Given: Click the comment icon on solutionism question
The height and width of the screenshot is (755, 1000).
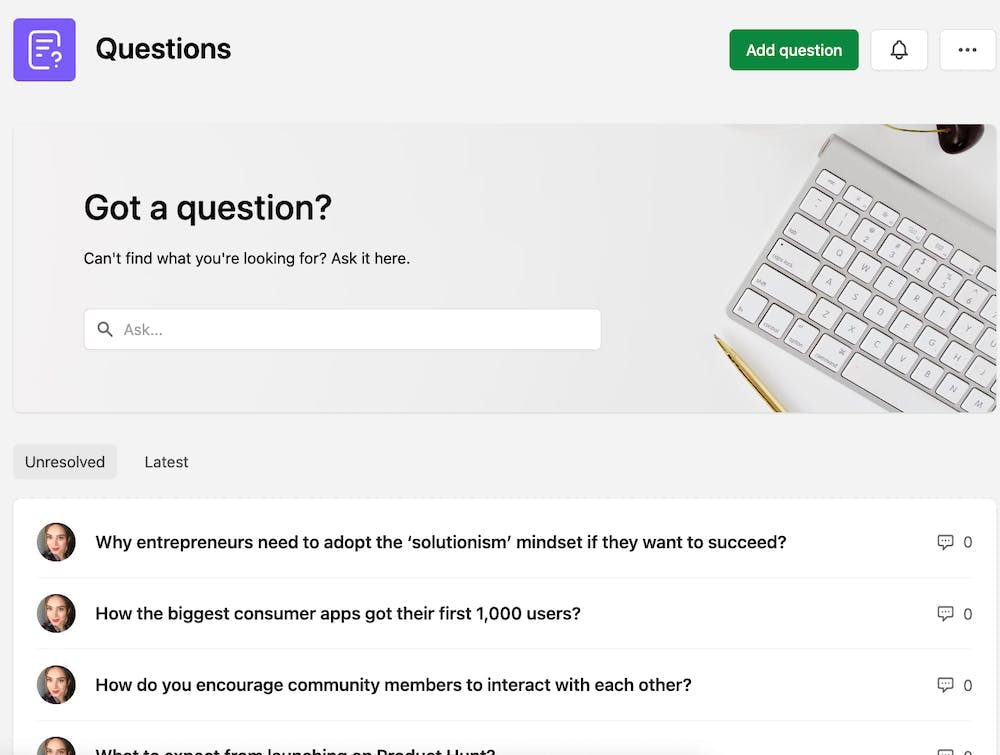Looking at the screenshot, I should [945, 542].
